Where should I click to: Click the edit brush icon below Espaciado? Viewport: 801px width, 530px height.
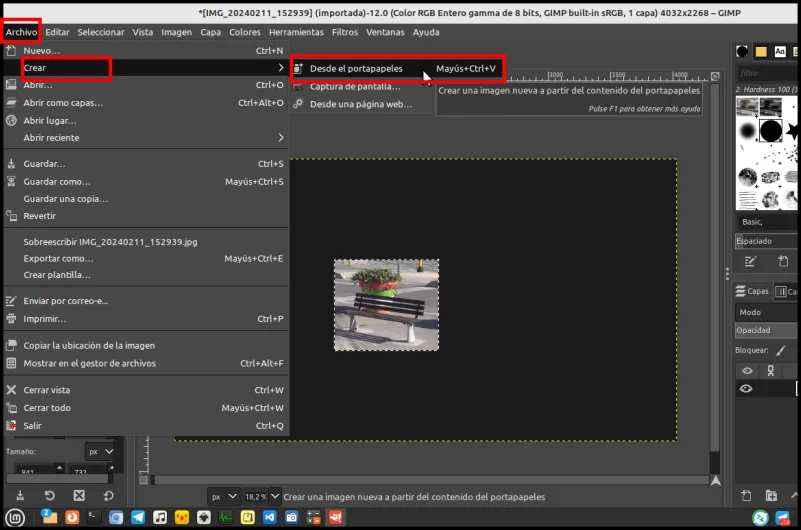pyautogui.click(x=750, y=261)
